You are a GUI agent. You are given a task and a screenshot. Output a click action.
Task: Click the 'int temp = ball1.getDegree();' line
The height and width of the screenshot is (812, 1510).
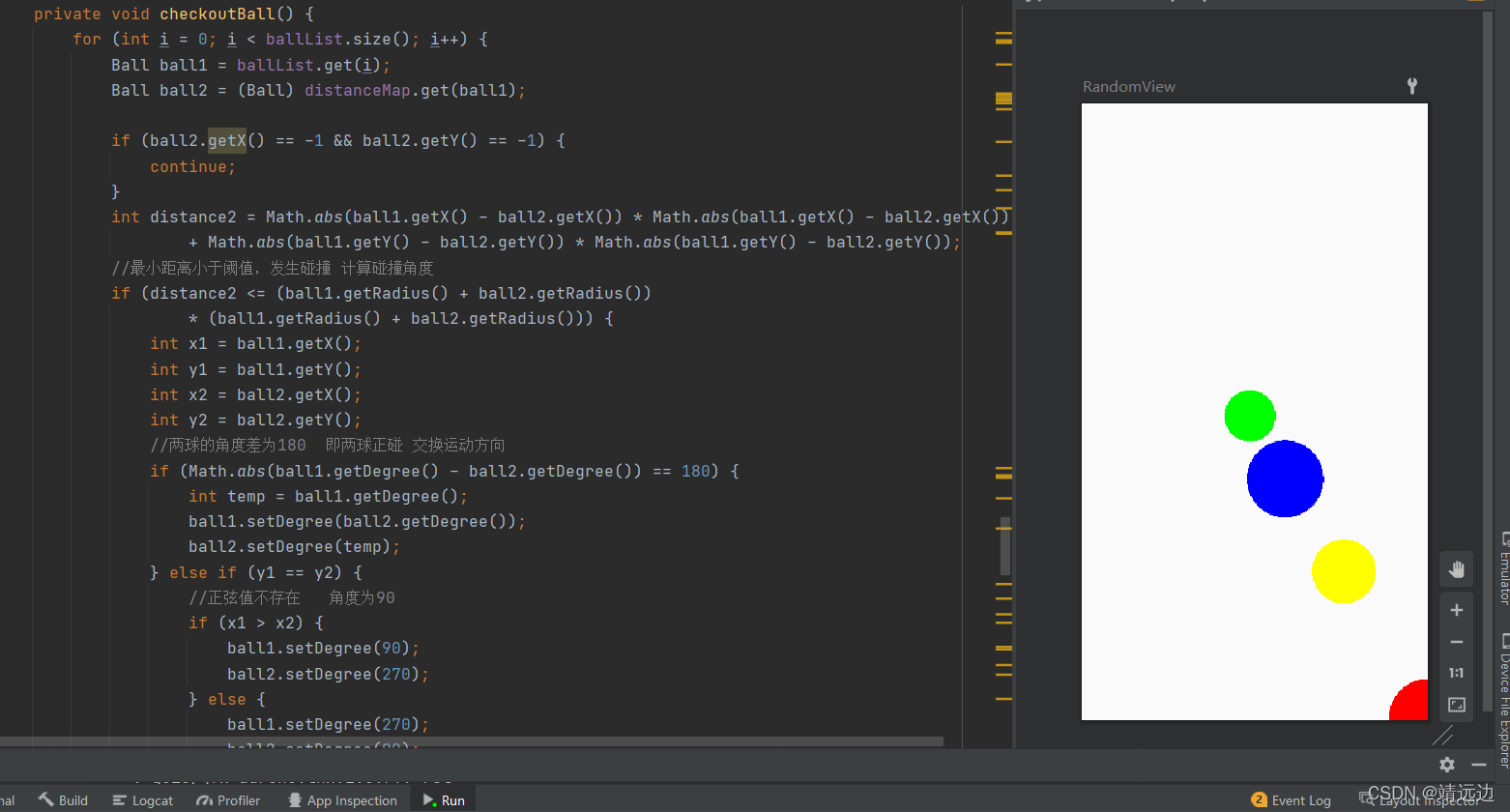click(x=328, y=496)
